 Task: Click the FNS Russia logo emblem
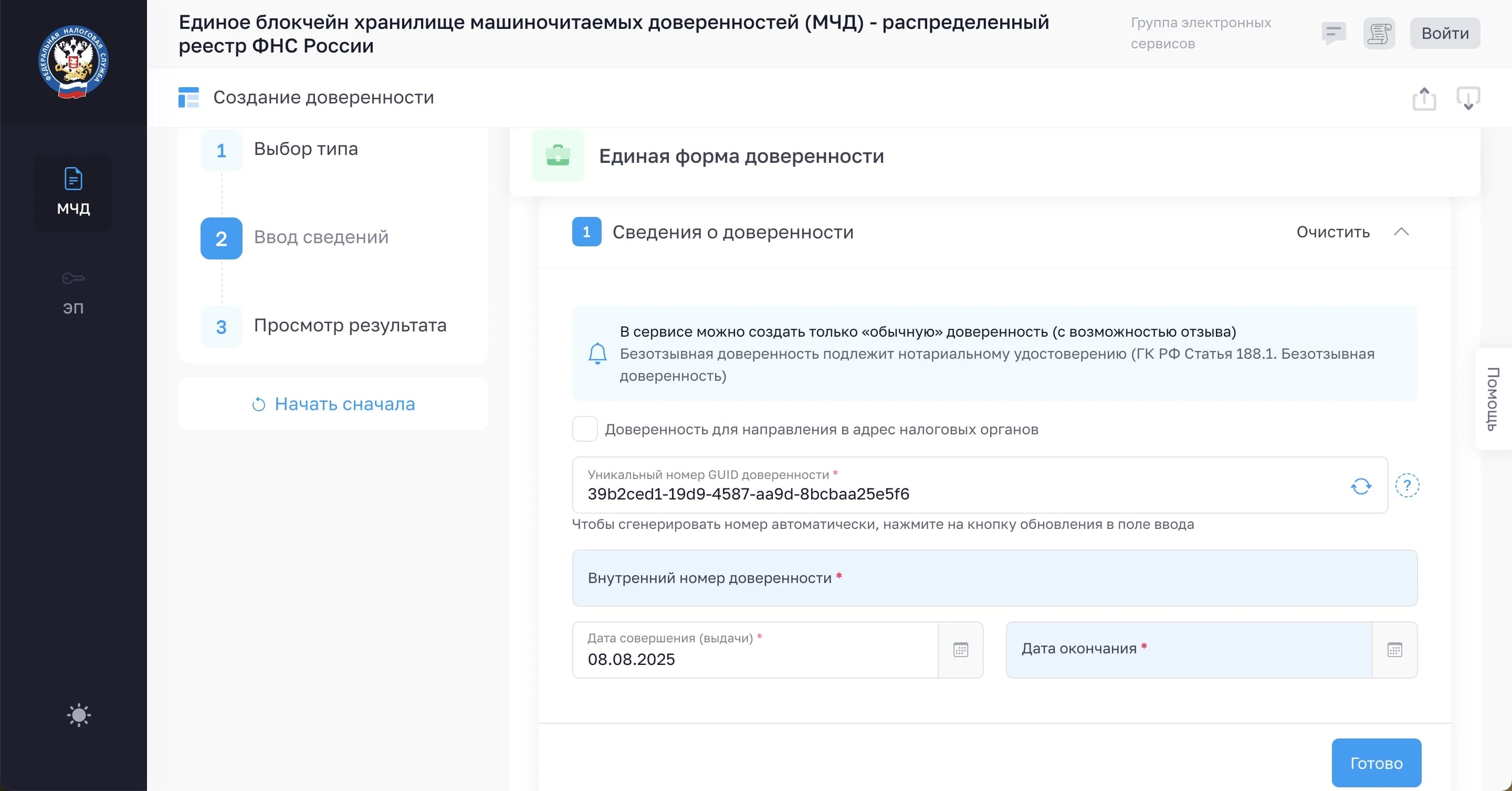[73, 61]
